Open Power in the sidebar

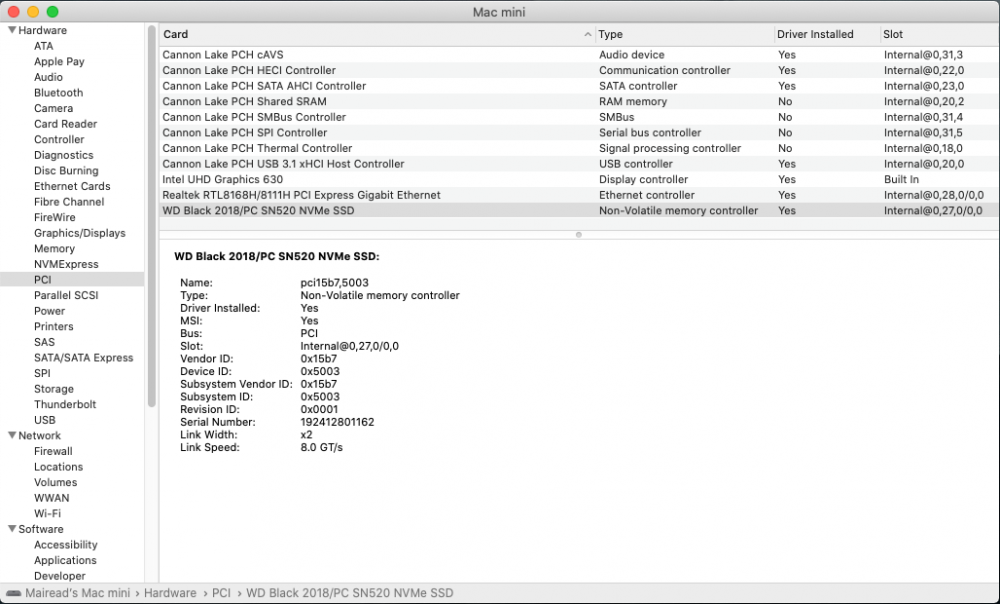[x=50, y=311]
